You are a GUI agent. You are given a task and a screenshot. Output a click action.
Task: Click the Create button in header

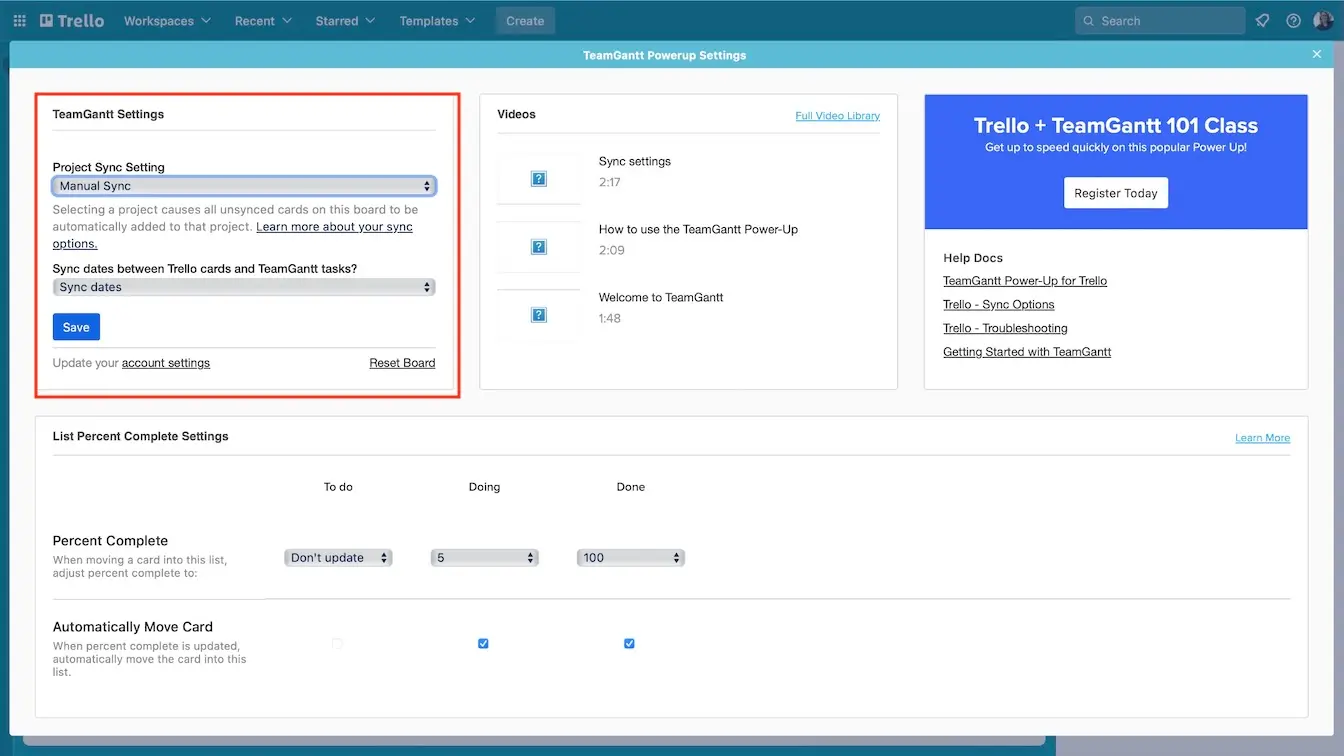click(525, 21)
